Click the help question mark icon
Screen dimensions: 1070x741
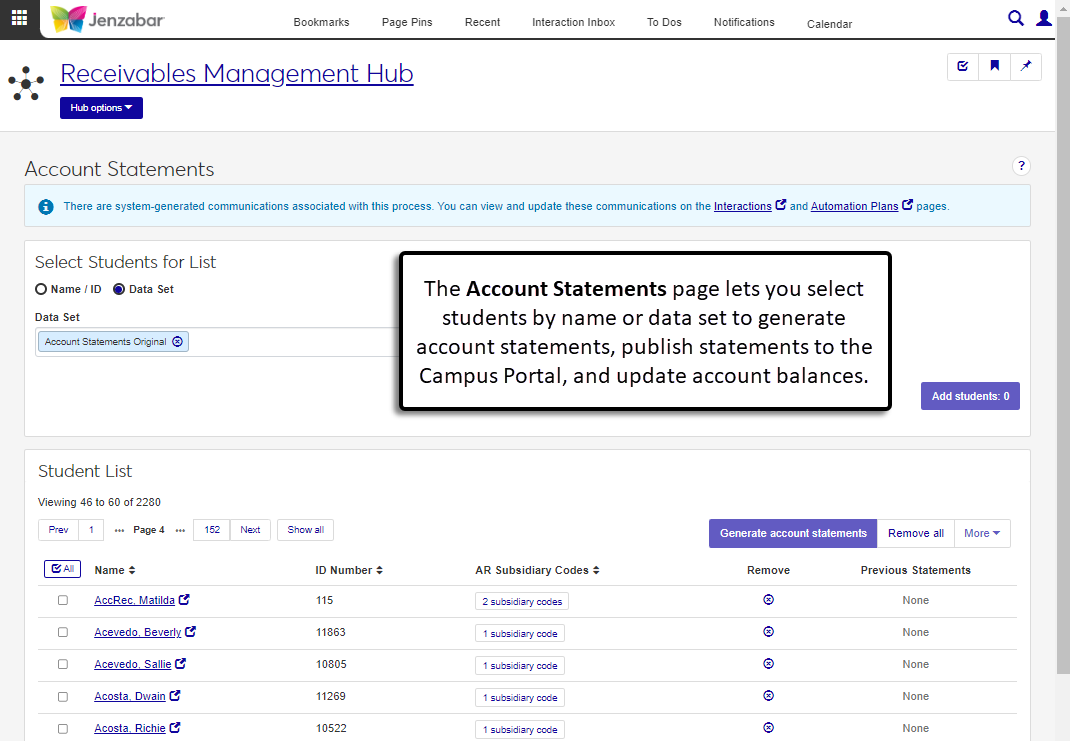click(1021, 166)
